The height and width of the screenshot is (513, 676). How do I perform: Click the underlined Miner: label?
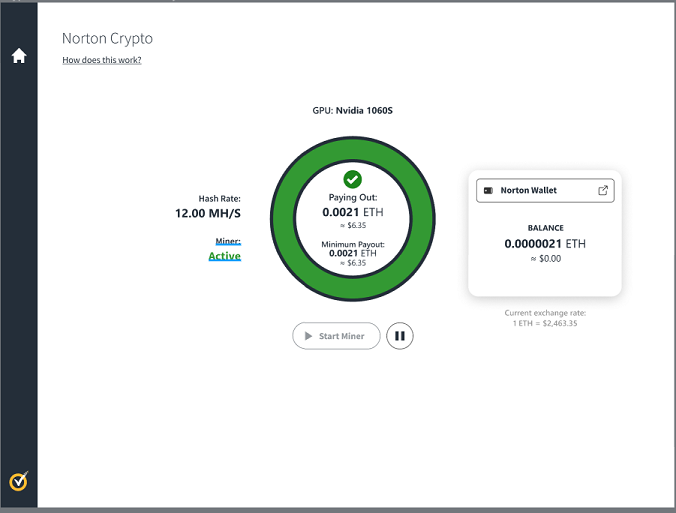228,241
